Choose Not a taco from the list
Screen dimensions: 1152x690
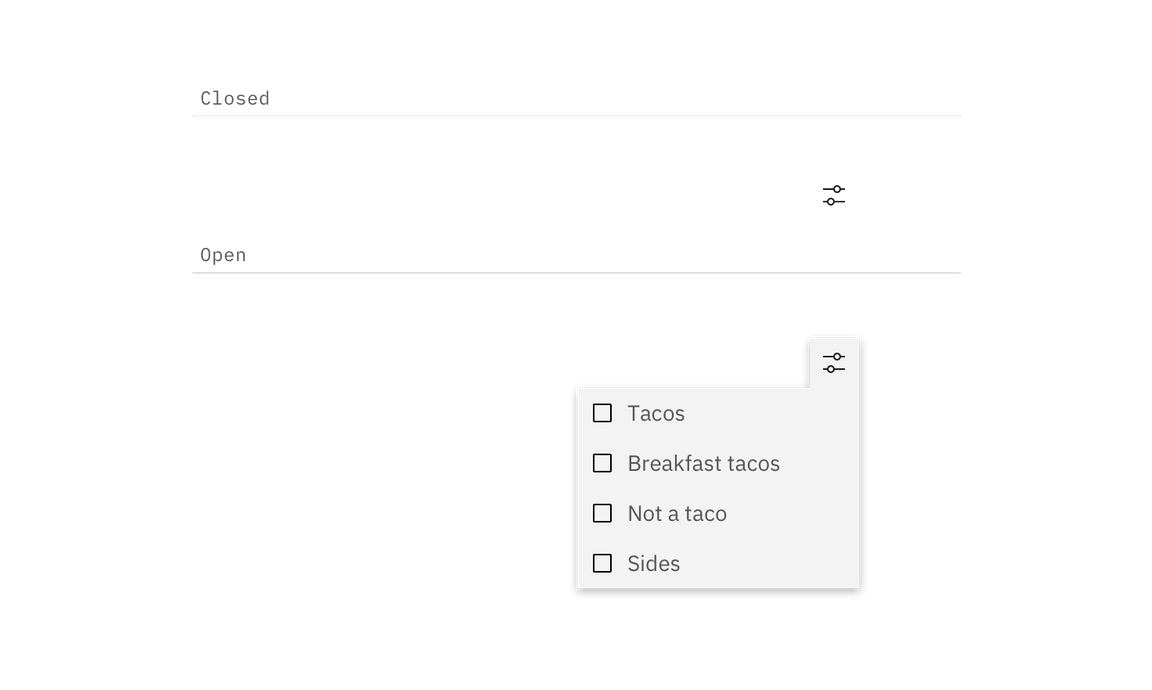[676, 513]
